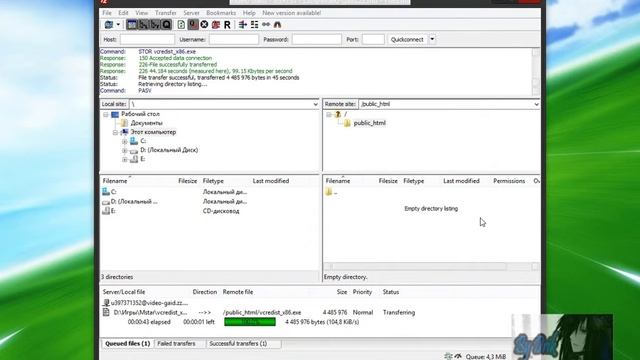
Task: Collapse the Этот компьютер tree node
Action: (x=115, y=132)
